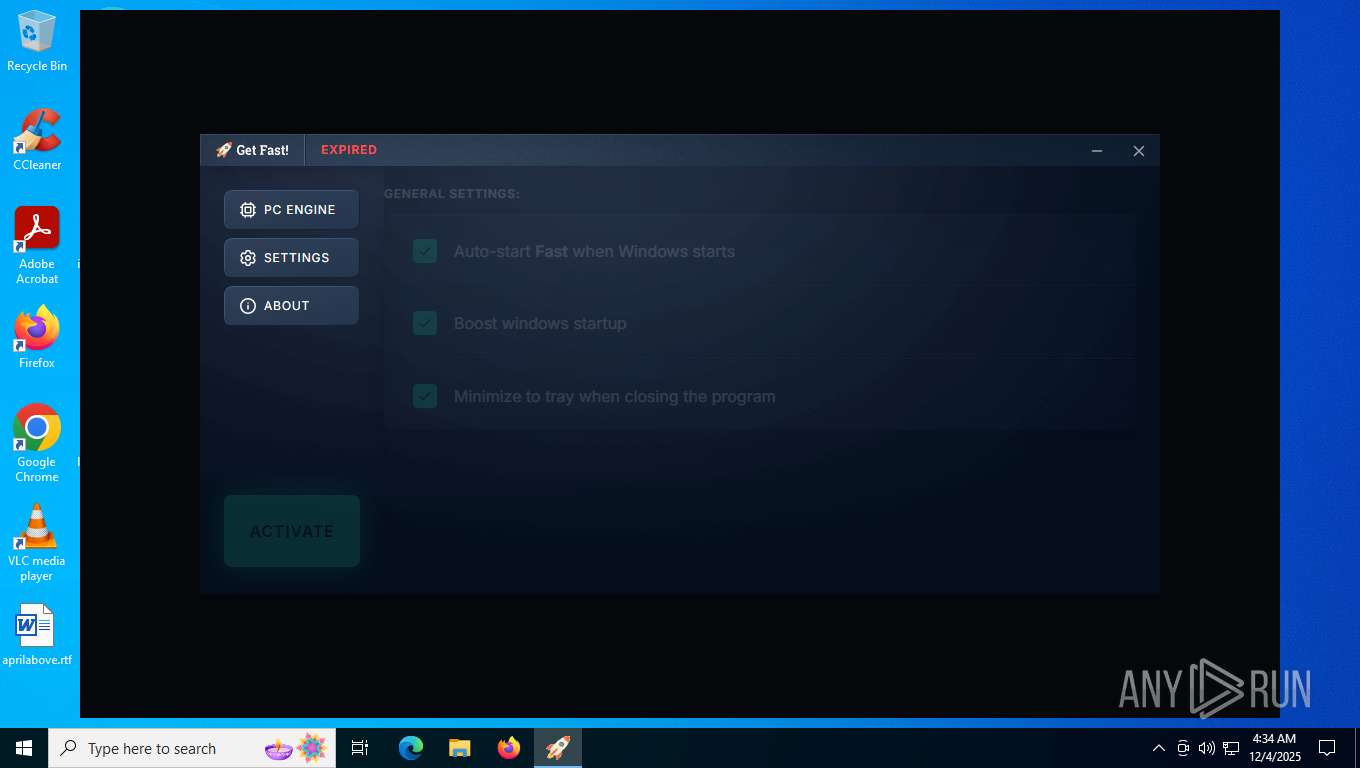
Task: Select the Google Chrome desktop shortcut
Action: coord(37,443)
